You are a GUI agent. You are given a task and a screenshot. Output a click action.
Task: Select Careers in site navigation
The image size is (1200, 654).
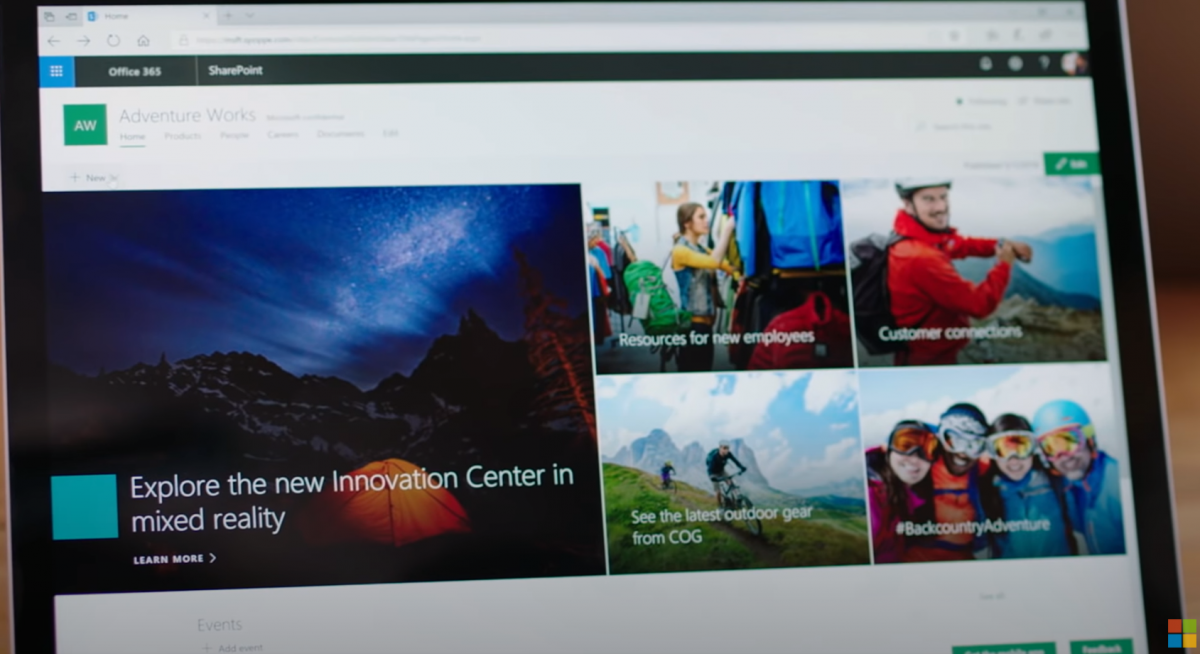[x=283, y=134]
